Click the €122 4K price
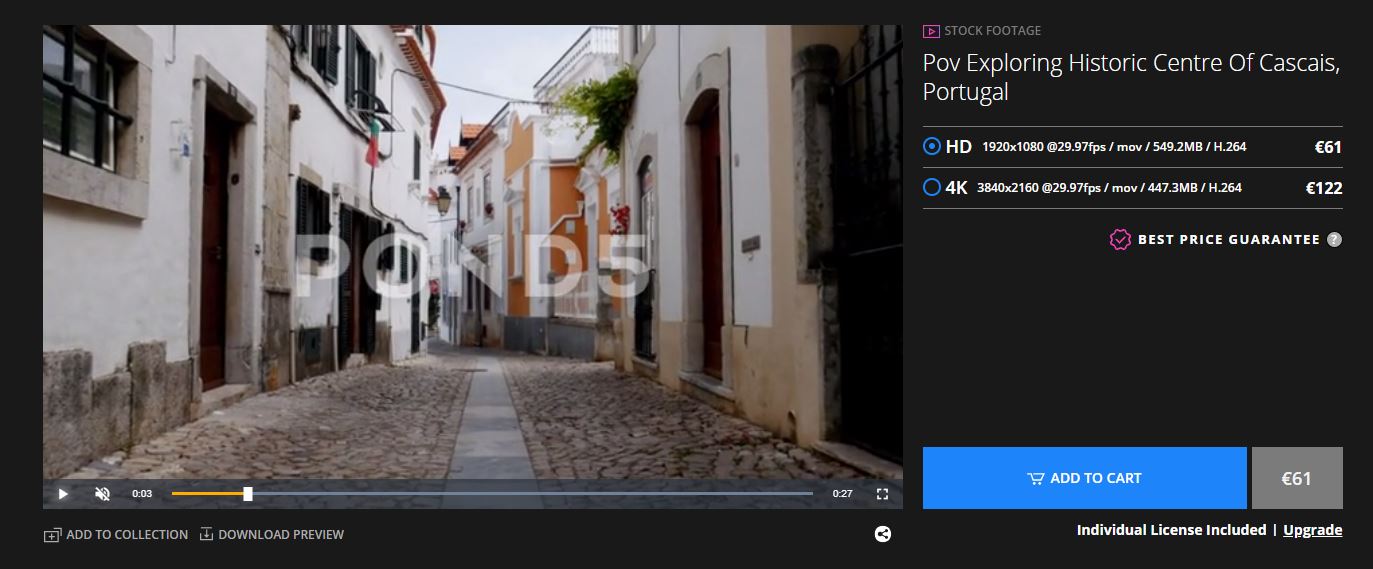 pyautogui.click(x=1324, y=188)
